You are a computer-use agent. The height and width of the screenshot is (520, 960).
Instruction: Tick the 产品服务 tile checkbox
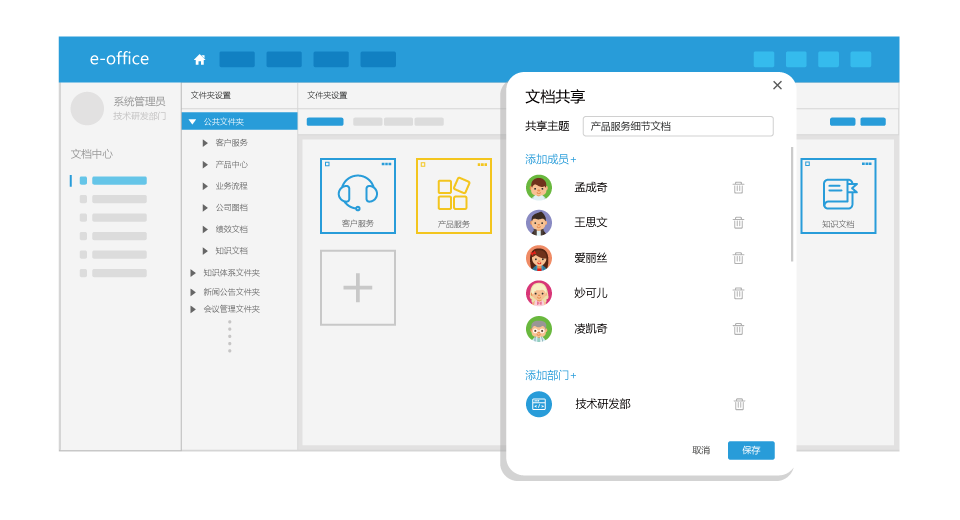pyautogui.click(x=423, y=164)
